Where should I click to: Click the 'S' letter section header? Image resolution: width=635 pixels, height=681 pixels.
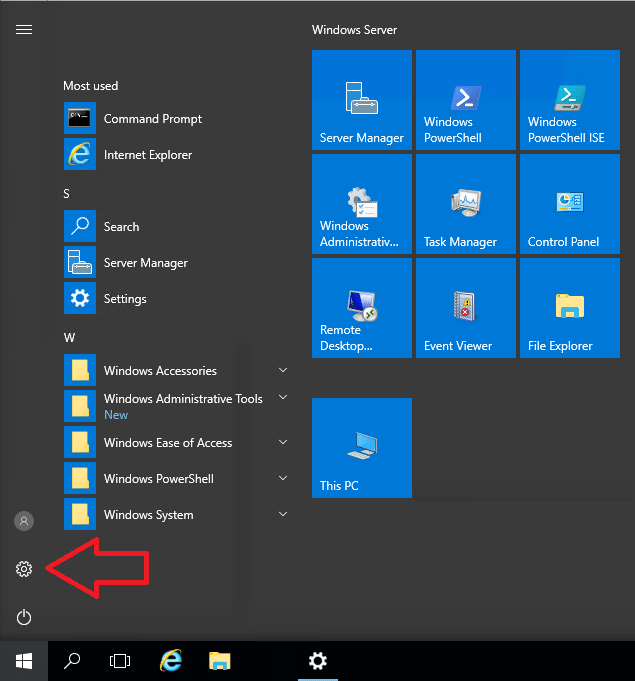66,194
